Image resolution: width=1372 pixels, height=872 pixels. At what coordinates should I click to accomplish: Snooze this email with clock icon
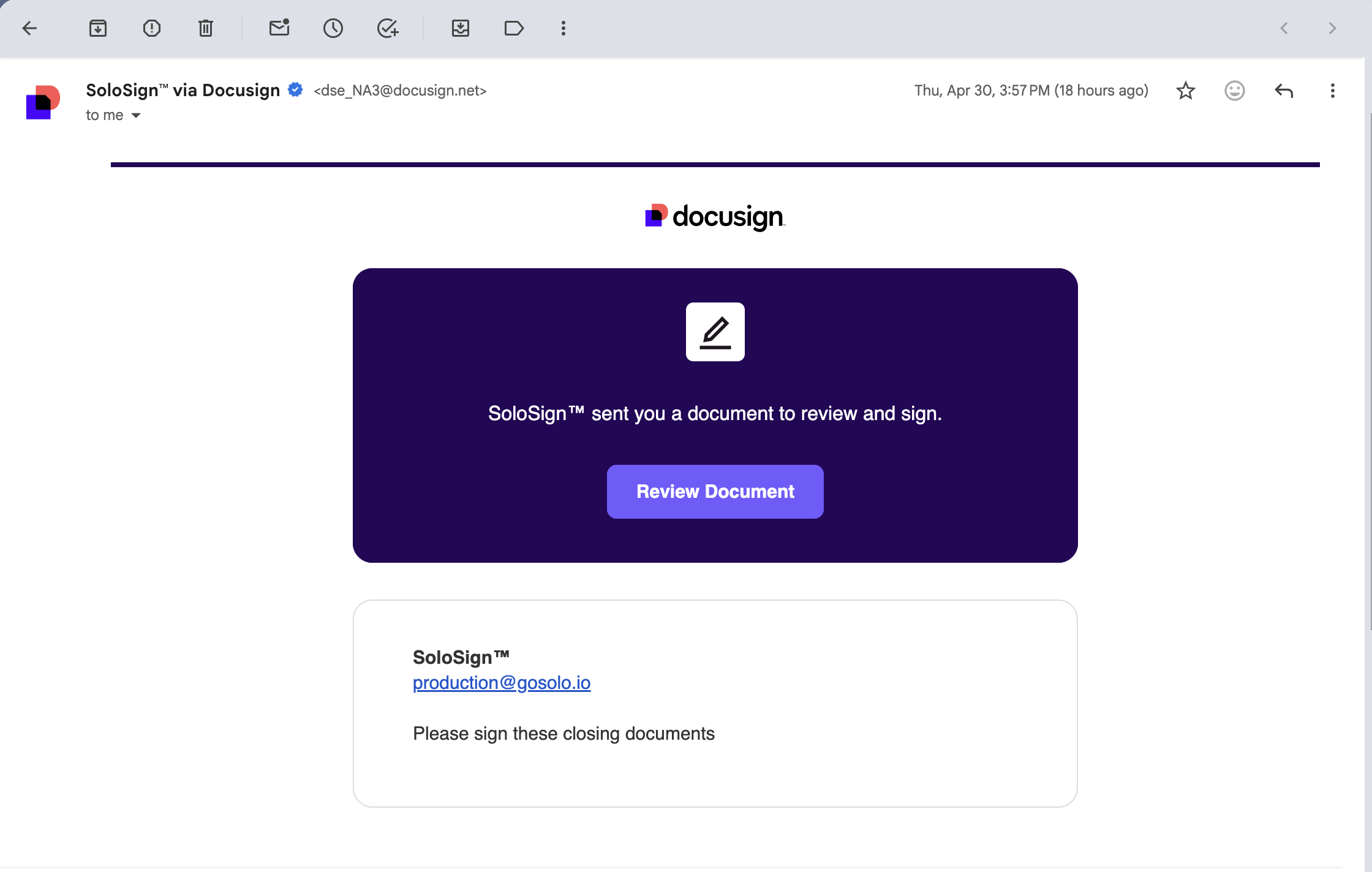[333, 28]
